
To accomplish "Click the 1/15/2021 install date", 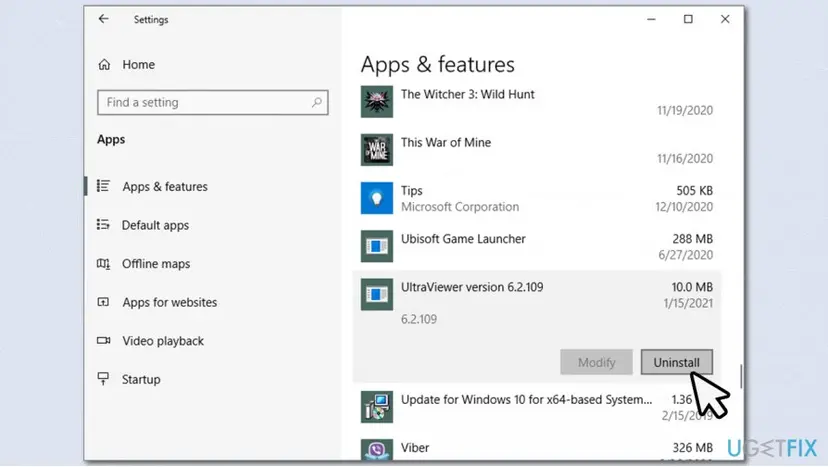I will coord(688,303).
